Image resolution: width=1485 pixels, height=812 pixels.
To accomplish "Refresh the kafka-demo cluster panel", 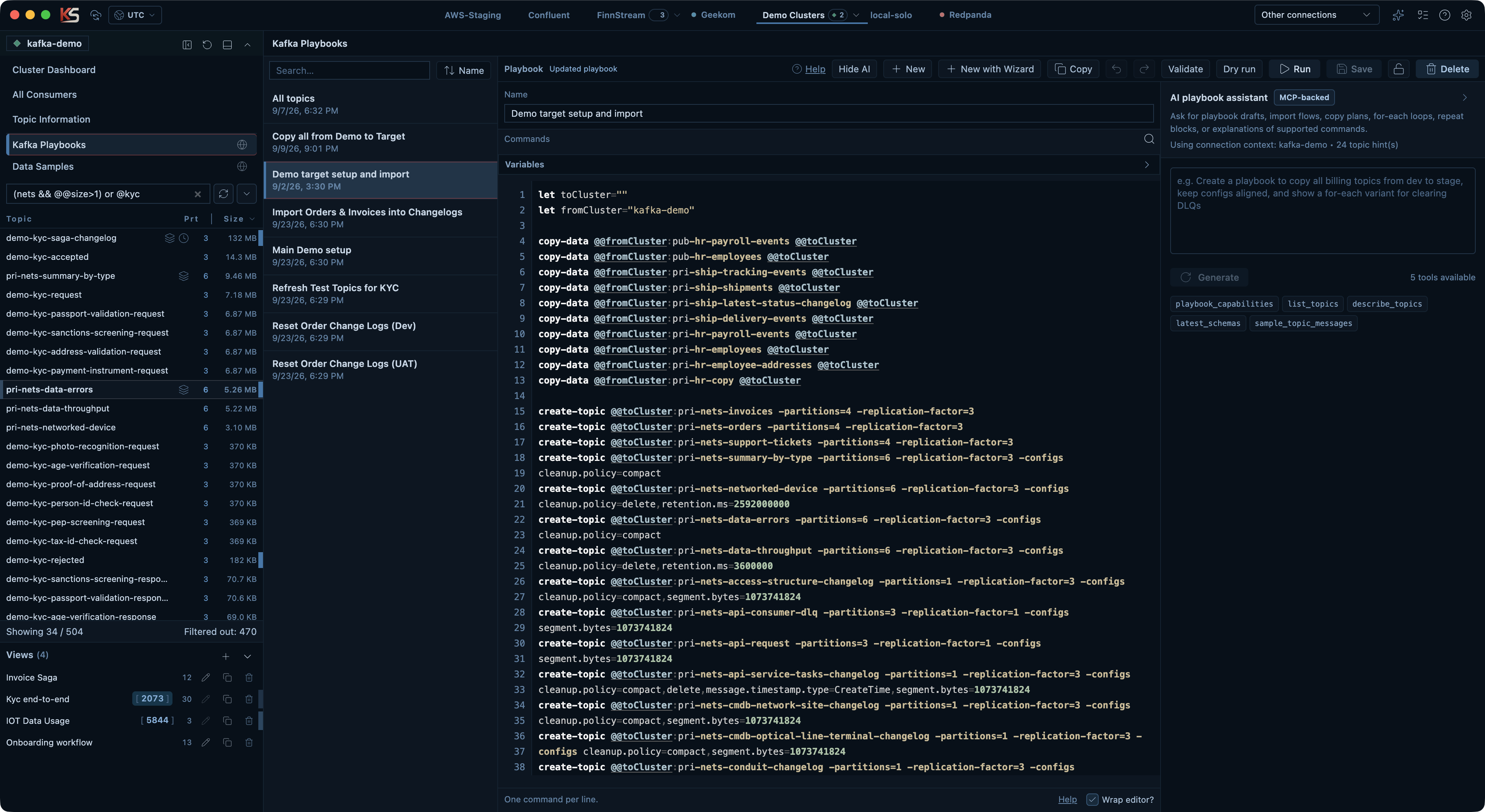I will click(x=207, y=44).
